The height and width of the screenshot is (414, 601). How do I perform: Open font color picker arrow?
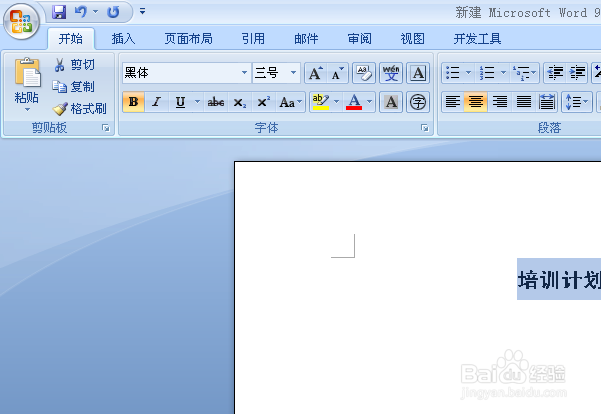[369, 102]
